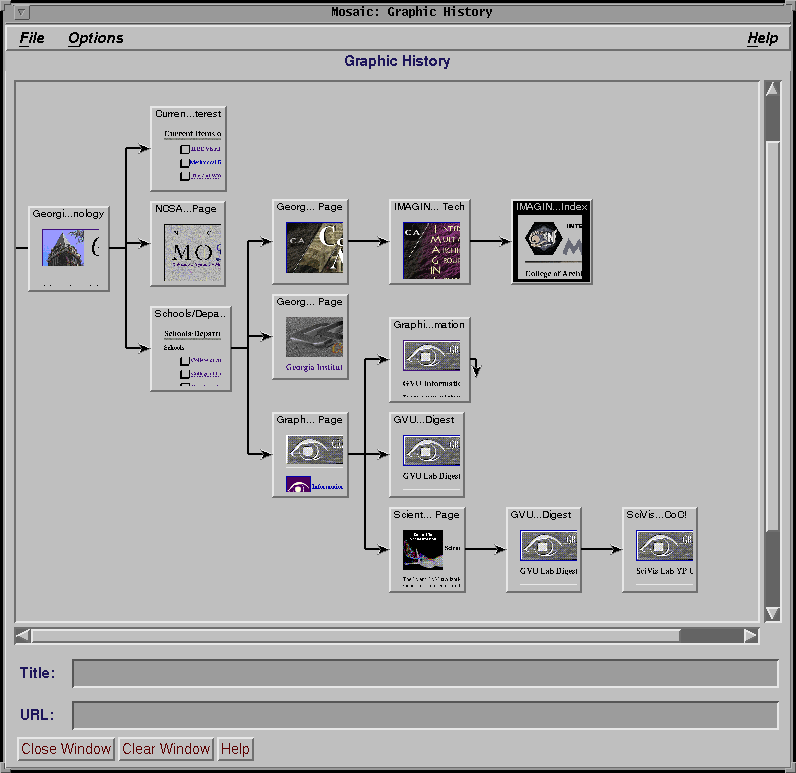Click the vertical scrollbar up arrow
This screenshot has height=773, width=796.
pos(772,90)
